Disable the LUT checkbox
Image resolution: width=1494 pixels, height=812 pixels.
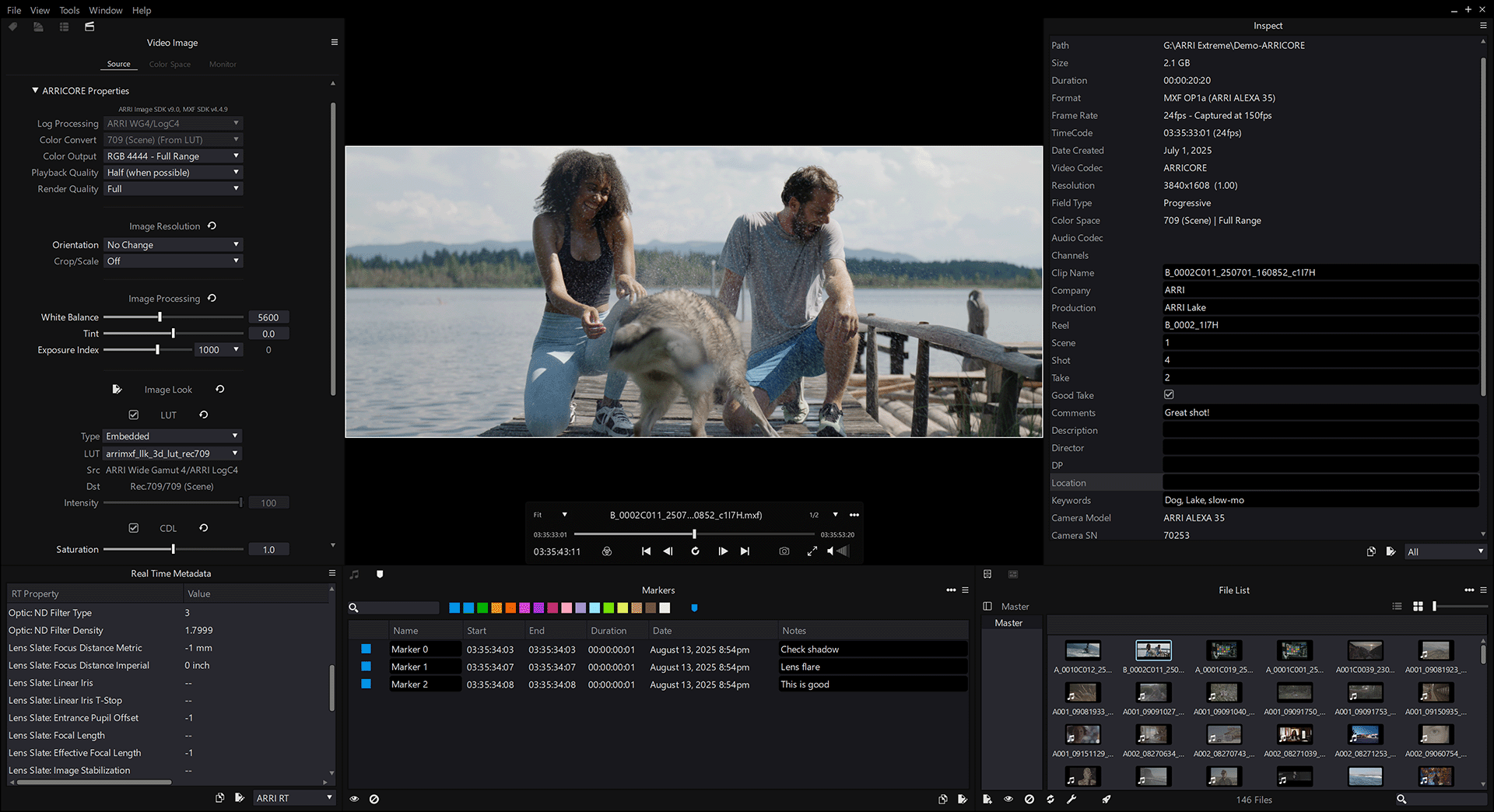point(134,415)
